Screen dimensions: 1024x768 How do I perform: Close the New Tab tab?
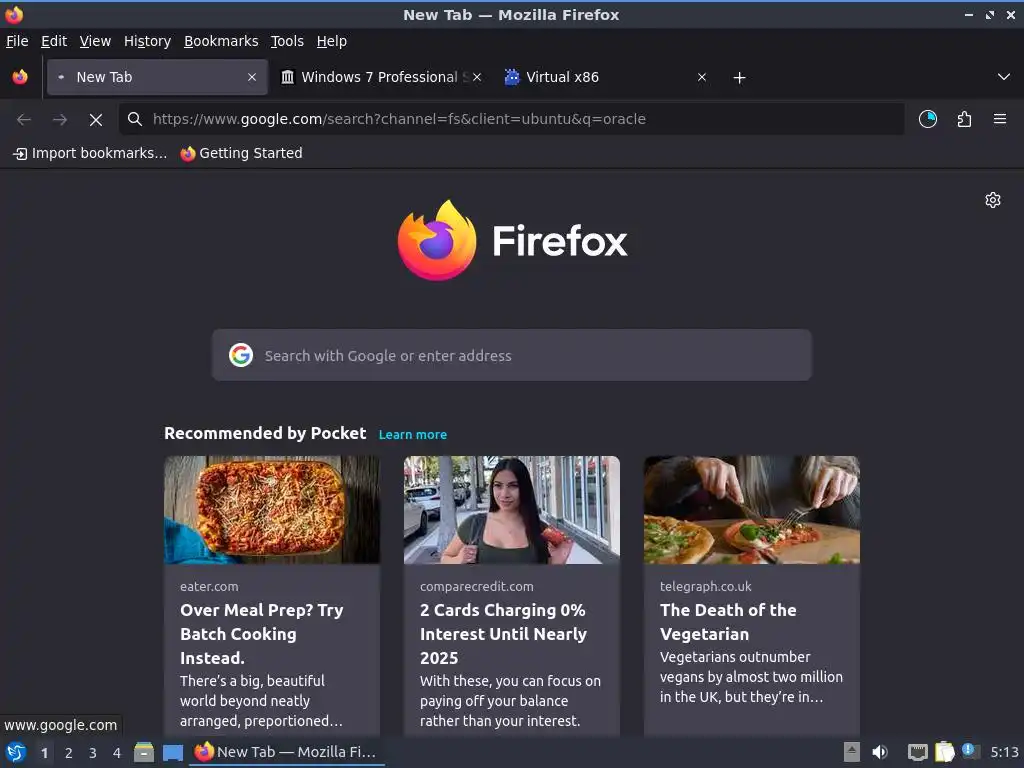pyautogui.click(x=252, y=77)
